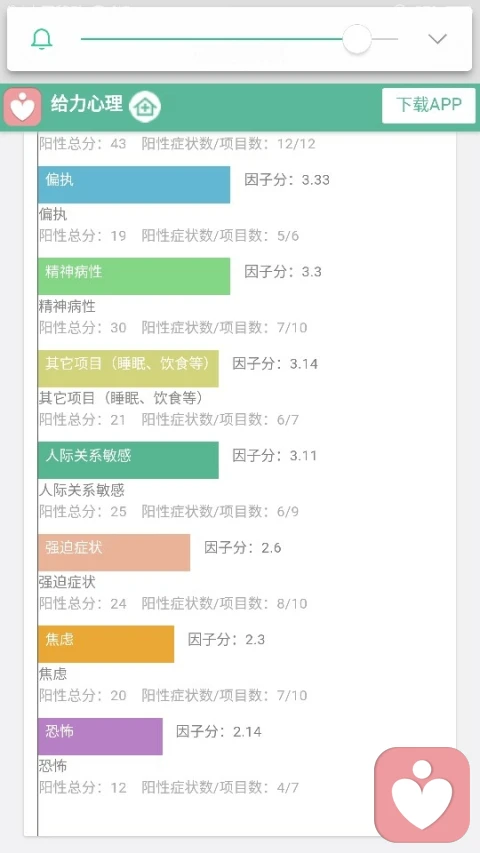
Task: Click the teal 人际关系敏感 bar
Action: pyautogui.click(x=128, y=460)
